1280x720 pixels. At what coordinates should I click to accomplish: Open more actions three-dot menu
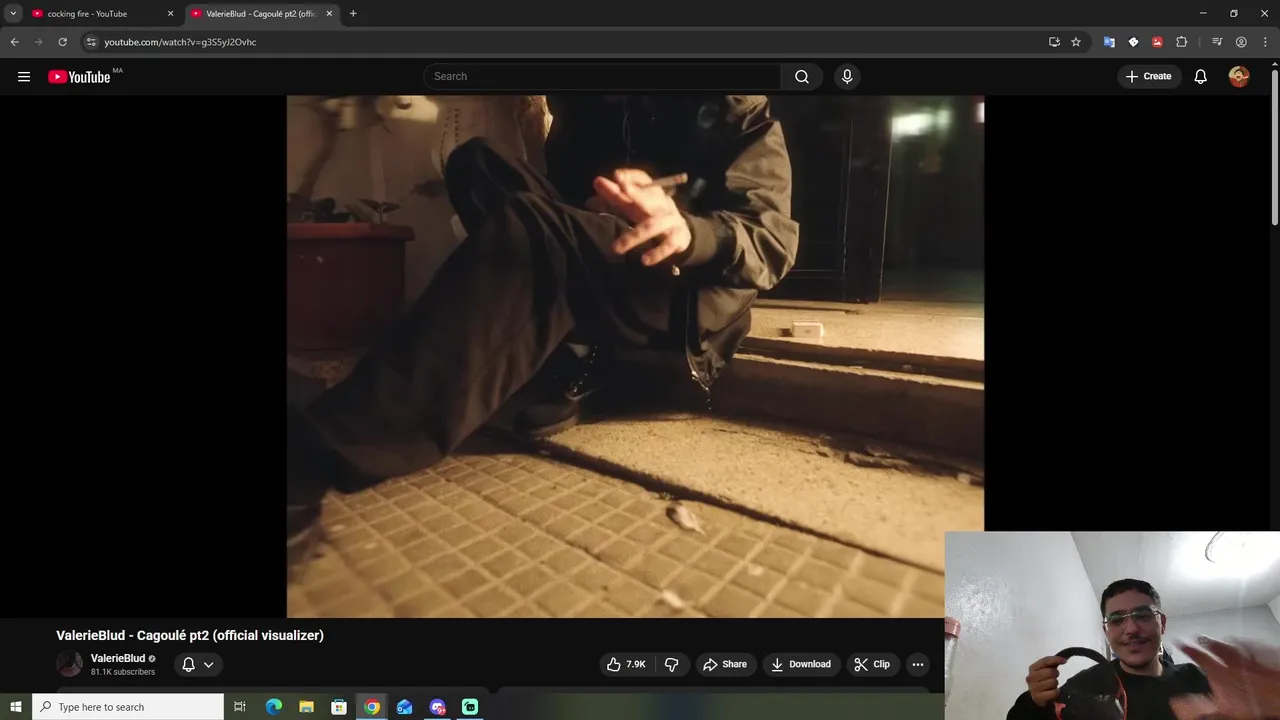click(x=917, y=664)
